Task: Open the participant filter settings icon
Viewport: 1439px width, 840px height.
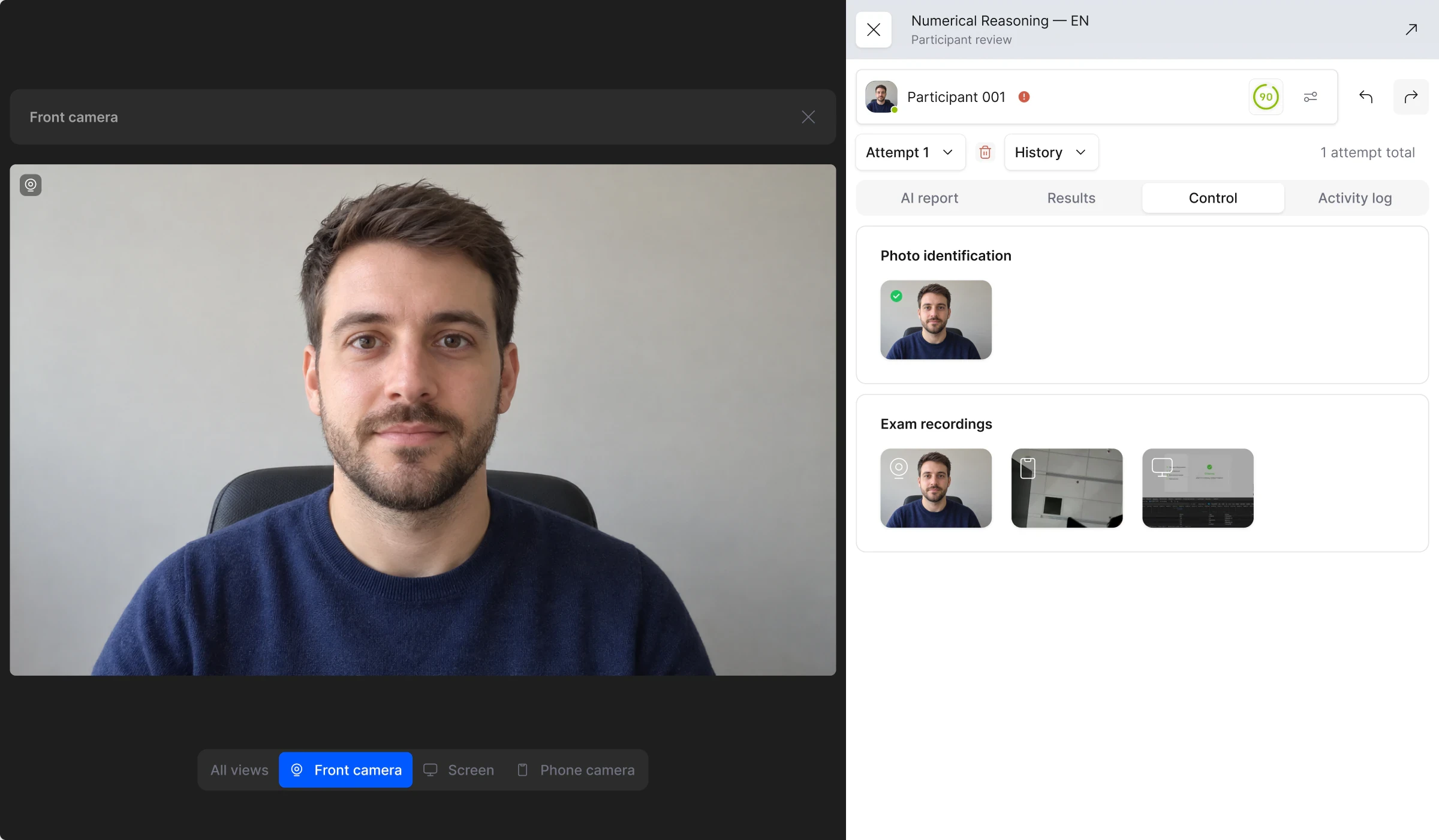Action: 1311,97
